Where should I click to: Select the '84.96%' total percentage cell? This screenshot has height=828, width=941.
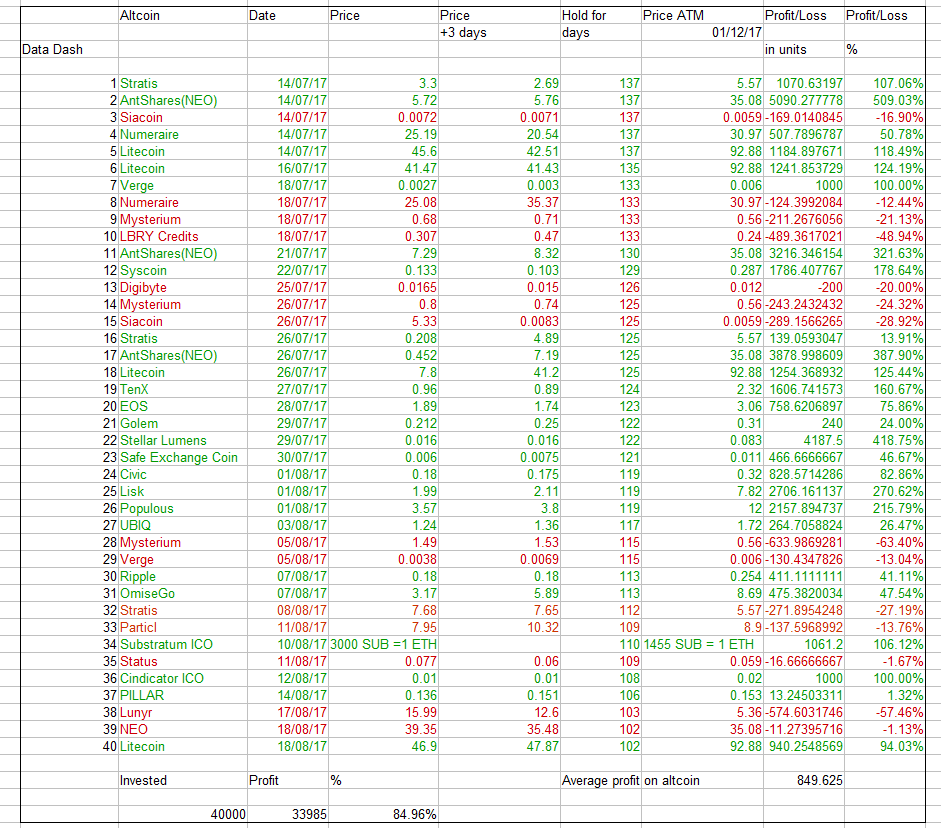(x=383, y=814)
